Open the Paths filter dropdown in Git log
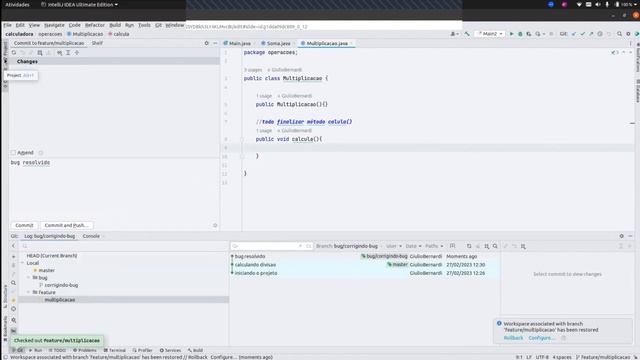Screen dimensions: 640x360 point(434,246)
